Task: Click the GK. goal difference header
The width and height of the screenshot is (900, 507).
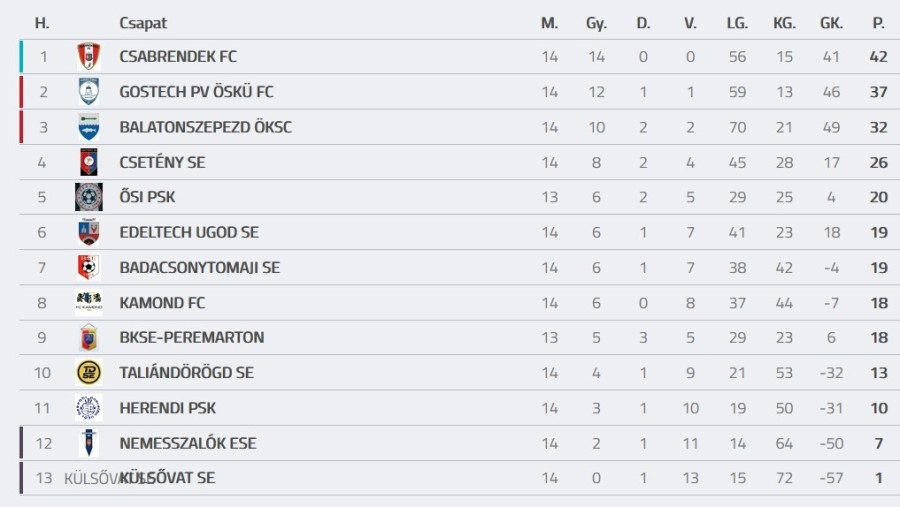Action: pos(830,23)
